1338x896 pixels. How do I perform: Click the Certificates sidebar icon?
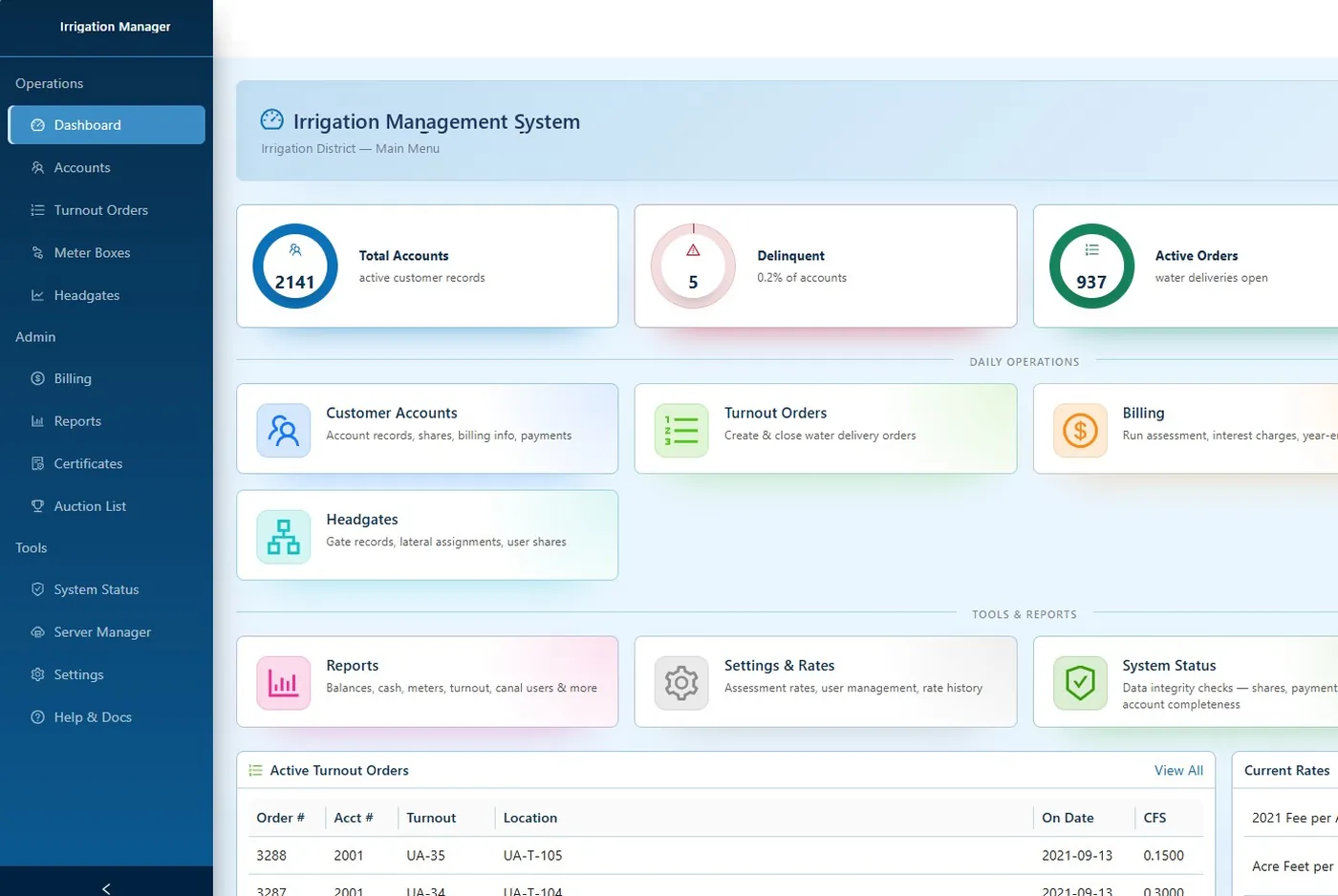pyautogui.click(x=38, y=464)
